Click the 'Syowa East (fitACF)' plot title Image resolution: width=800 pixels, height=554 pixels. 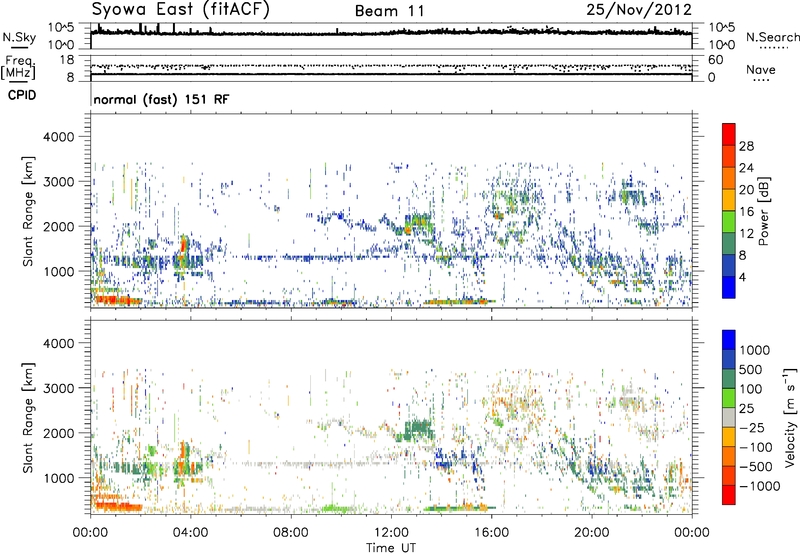tap(181, 9)
